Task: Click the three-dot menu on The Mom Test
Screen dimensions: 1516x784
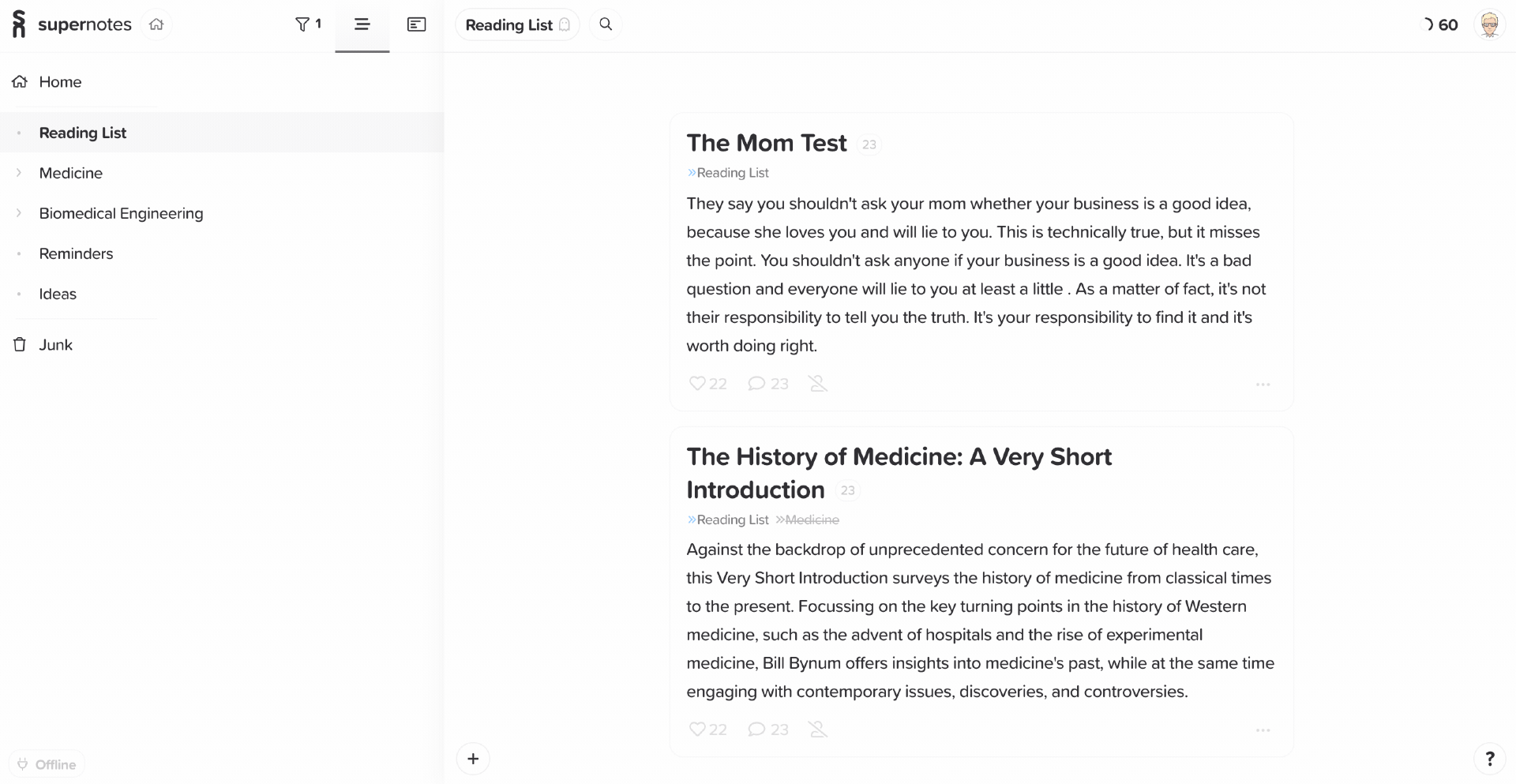Action: 1263,384
